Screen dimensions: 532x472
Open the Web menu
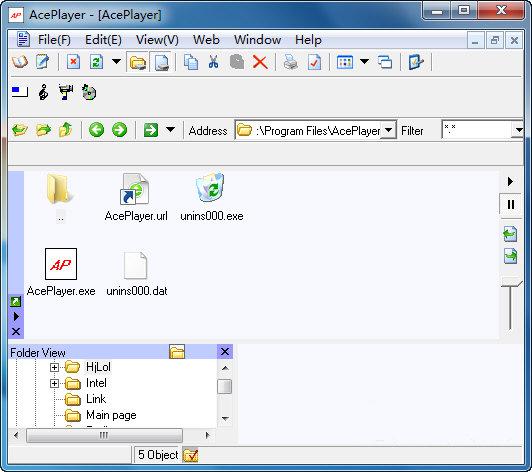click(206, 40)
